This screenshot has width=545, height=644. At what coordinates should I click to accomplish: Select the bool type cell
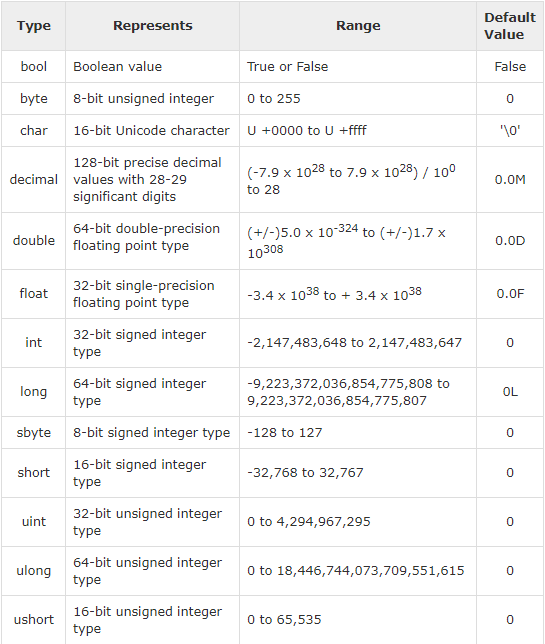point(33,67)
